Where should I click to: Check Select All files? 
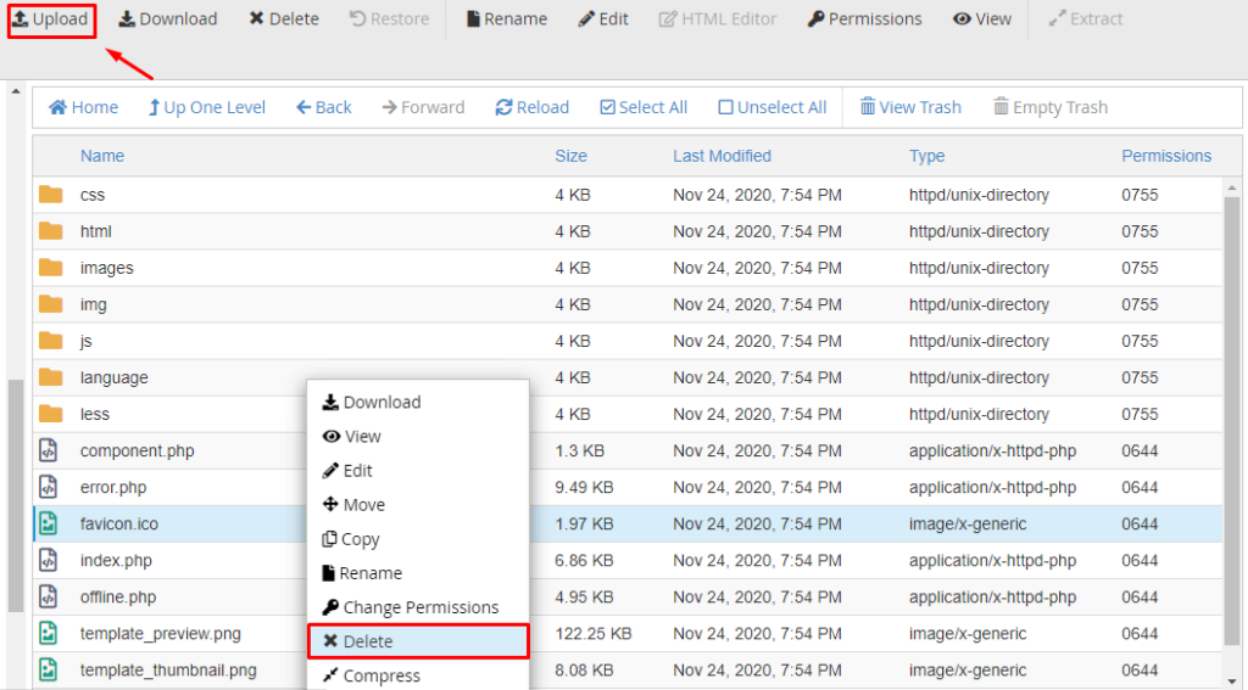[x=643, y=107]
